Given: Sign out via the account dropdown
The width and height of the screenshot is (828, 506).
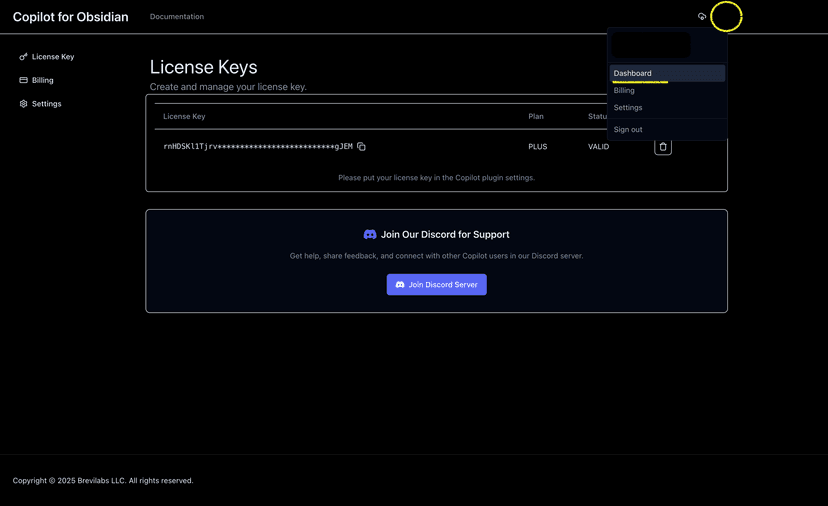Looking at the screenshot, I should 628,129.
